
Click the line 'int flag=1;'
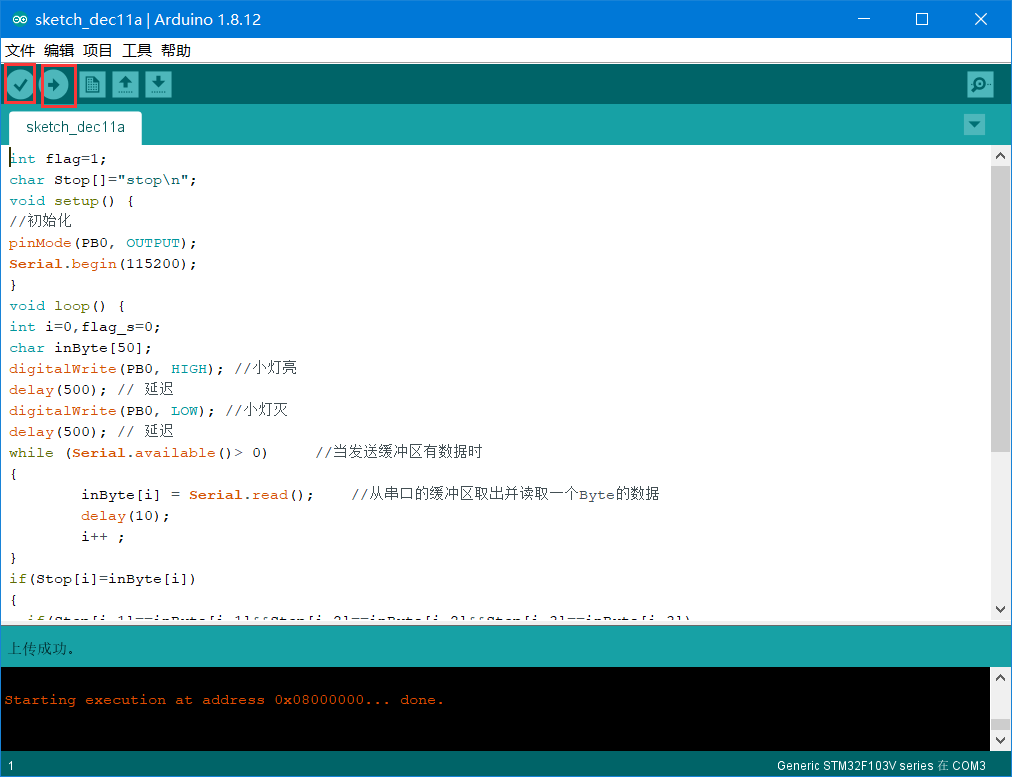[58, 159]
